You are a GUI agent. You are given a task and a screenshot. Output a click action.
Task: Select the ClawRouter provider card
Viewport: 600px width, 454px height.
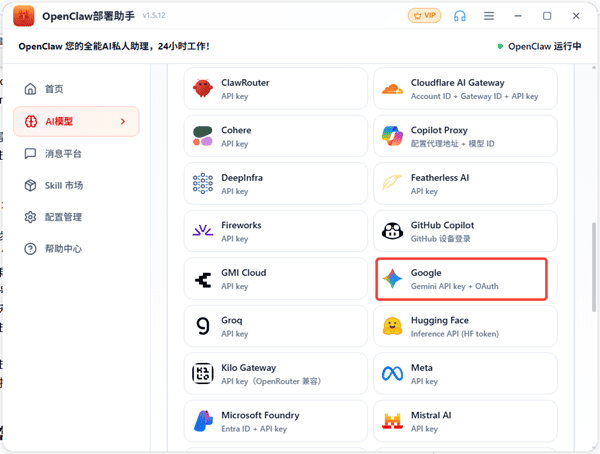[276, 89]
